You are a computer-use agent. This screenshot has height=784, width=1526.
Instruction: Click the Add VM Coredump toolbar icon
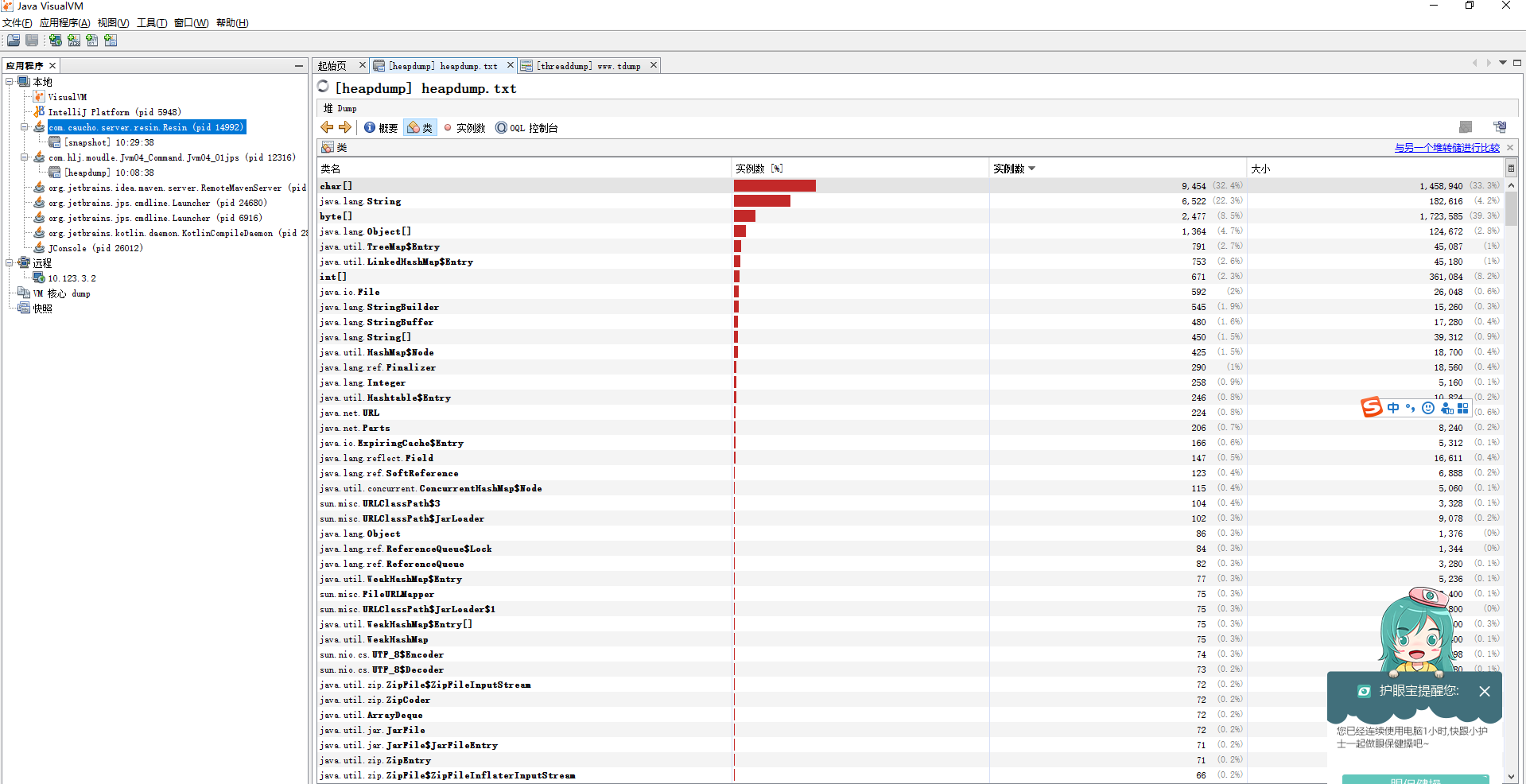(92, 41)
